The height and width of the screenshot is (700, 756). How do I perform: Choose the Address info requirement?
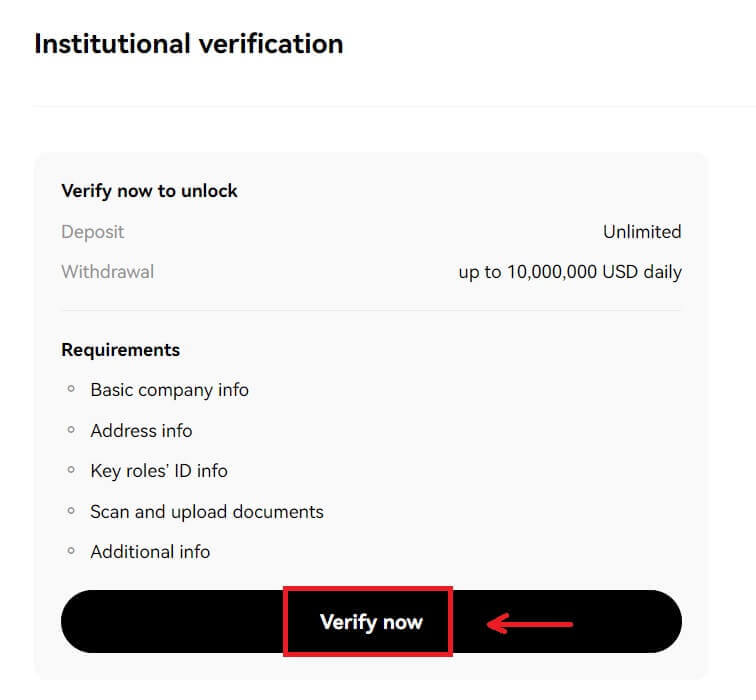click(x=141, y=431)
